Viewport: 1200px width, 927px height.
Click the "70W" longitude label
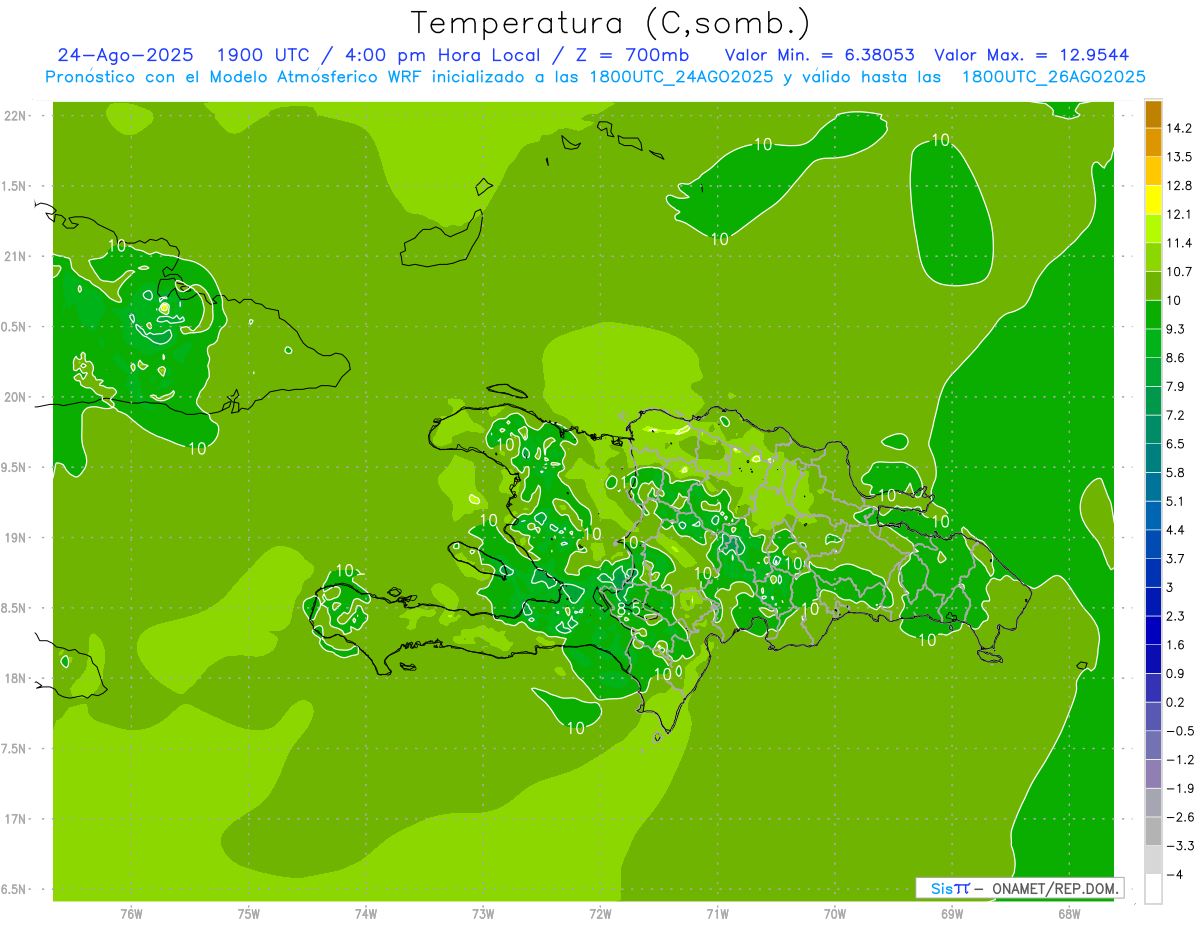[x=835, y=914]
